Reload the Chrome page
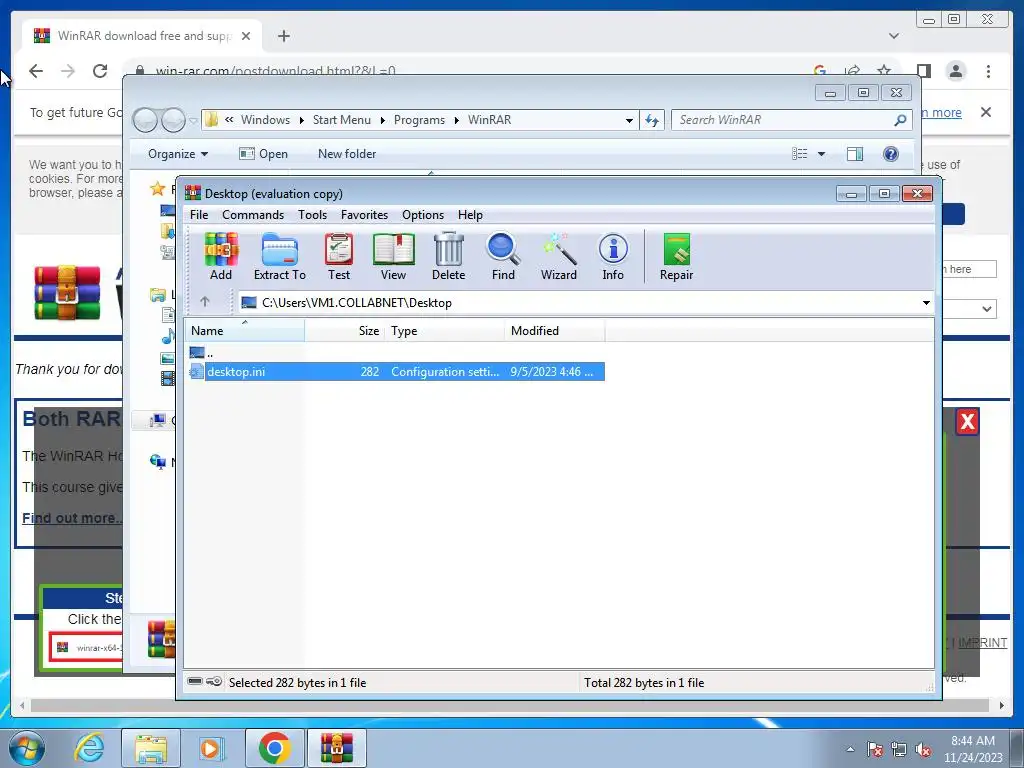 100,71
